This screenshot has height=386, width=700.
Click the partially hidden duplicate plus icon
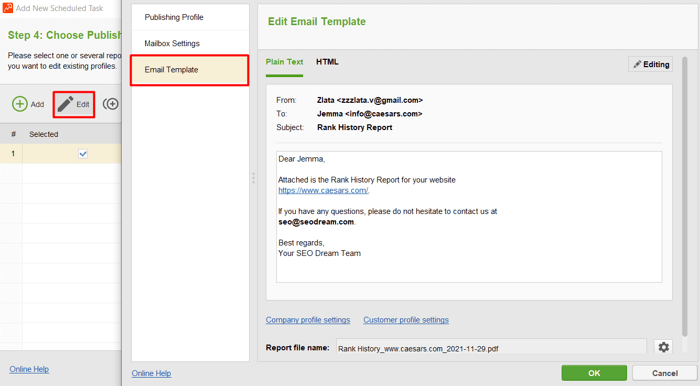coord(111,104)
